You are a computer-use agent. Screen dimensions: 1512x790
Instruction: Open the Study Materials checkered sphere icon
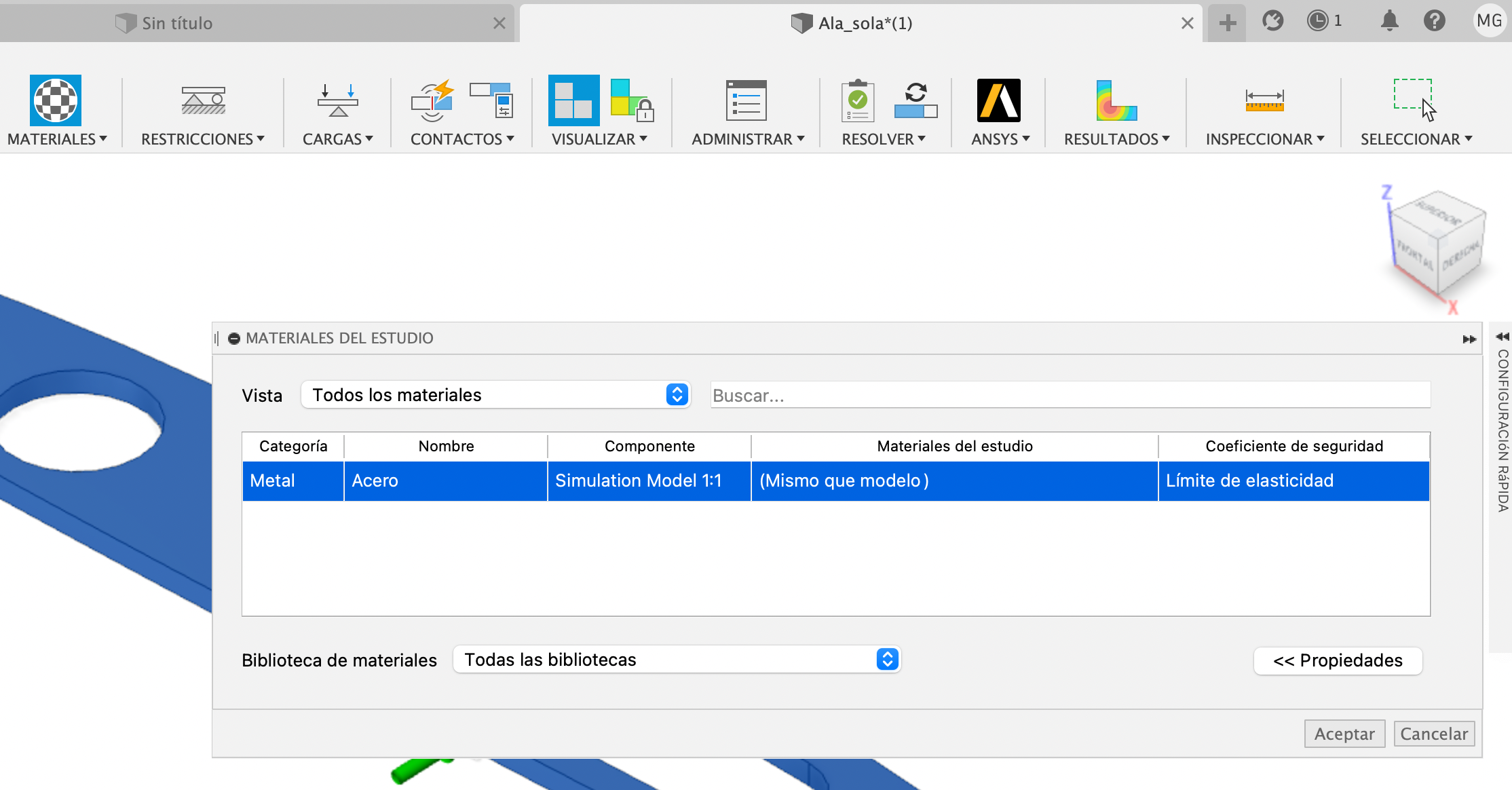tap(56, 100)
